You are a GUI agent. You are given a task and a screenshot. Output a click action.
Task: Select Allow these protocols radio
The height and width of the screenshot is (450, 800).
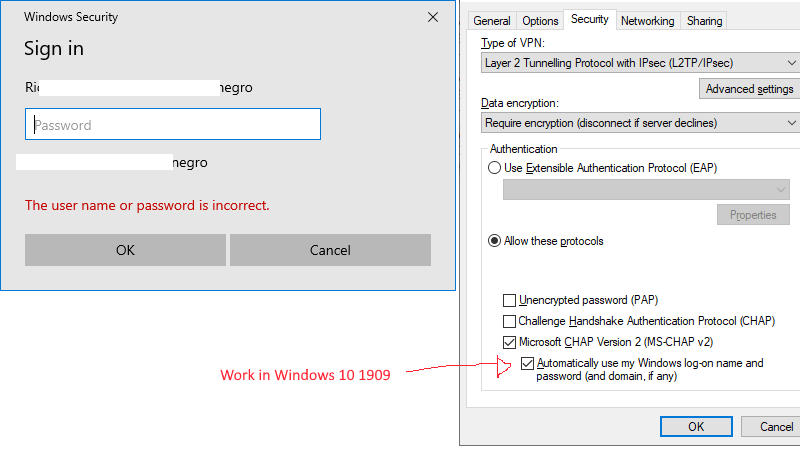pyautogui.click(x=494, y=241)
